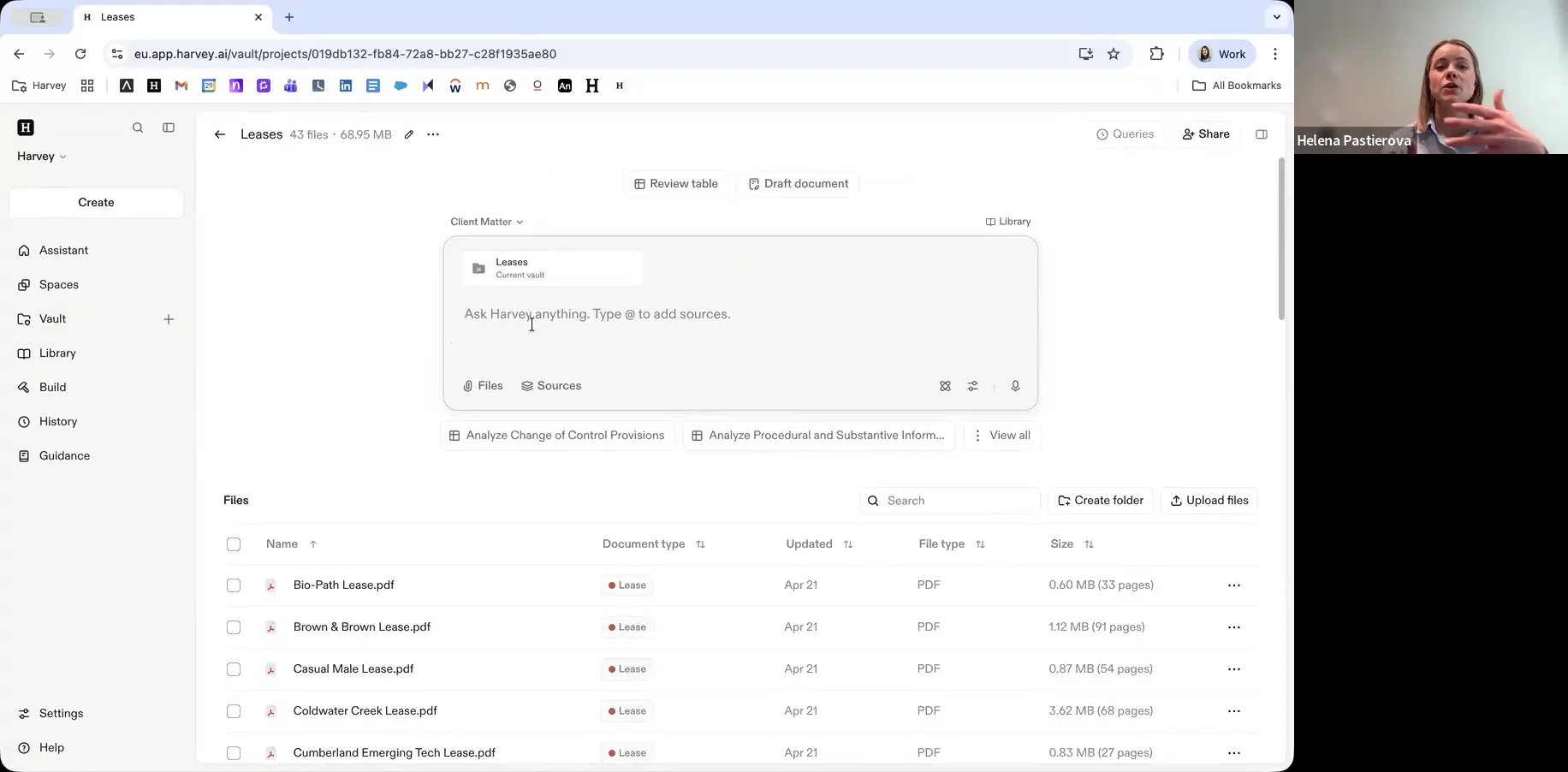Open the Leases vault more options ellipsis
1568x772 pixels.
pyautogui.click(x=433, y=134)
